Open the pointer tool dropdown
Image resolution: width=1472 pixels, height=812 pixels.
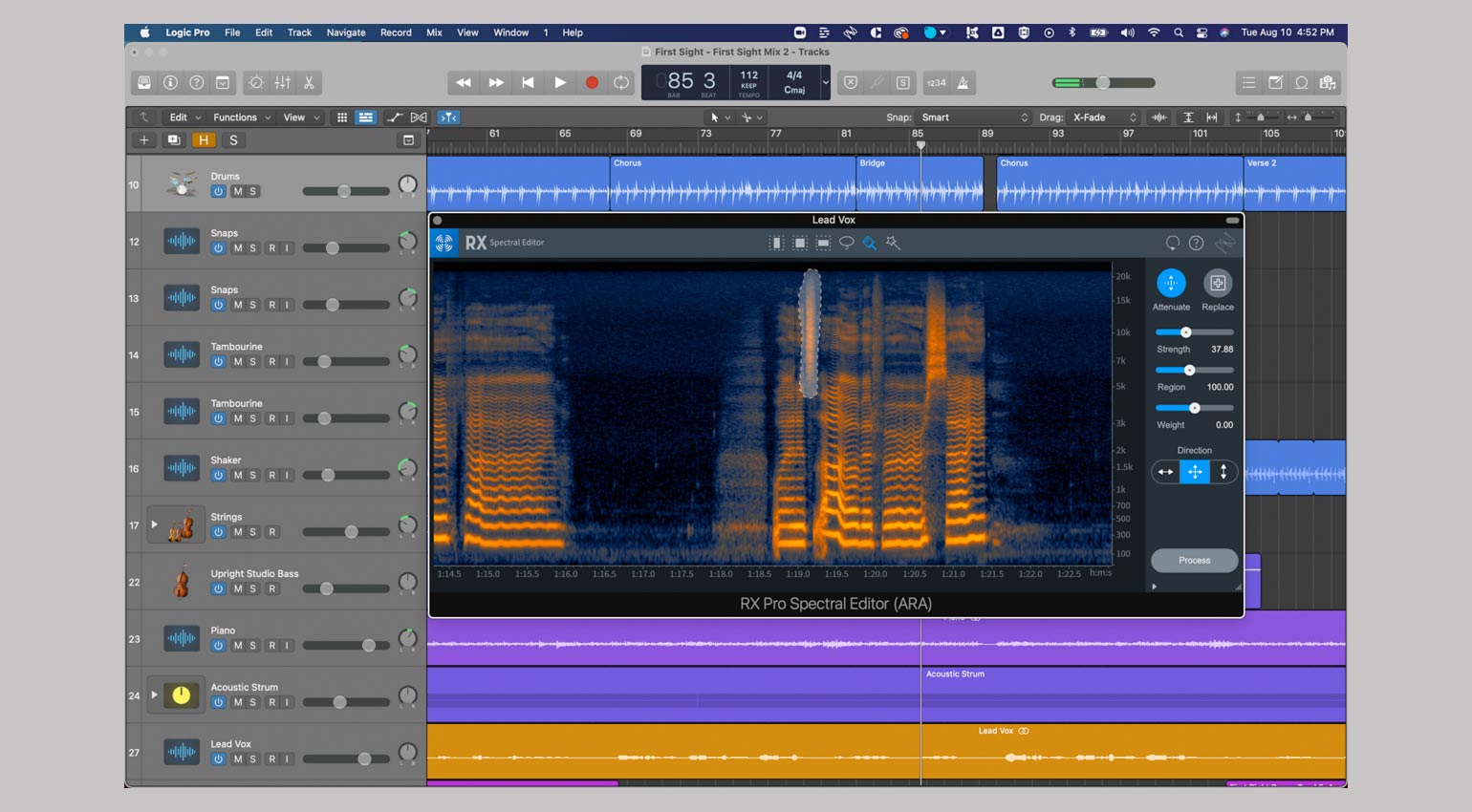[720, 118]
